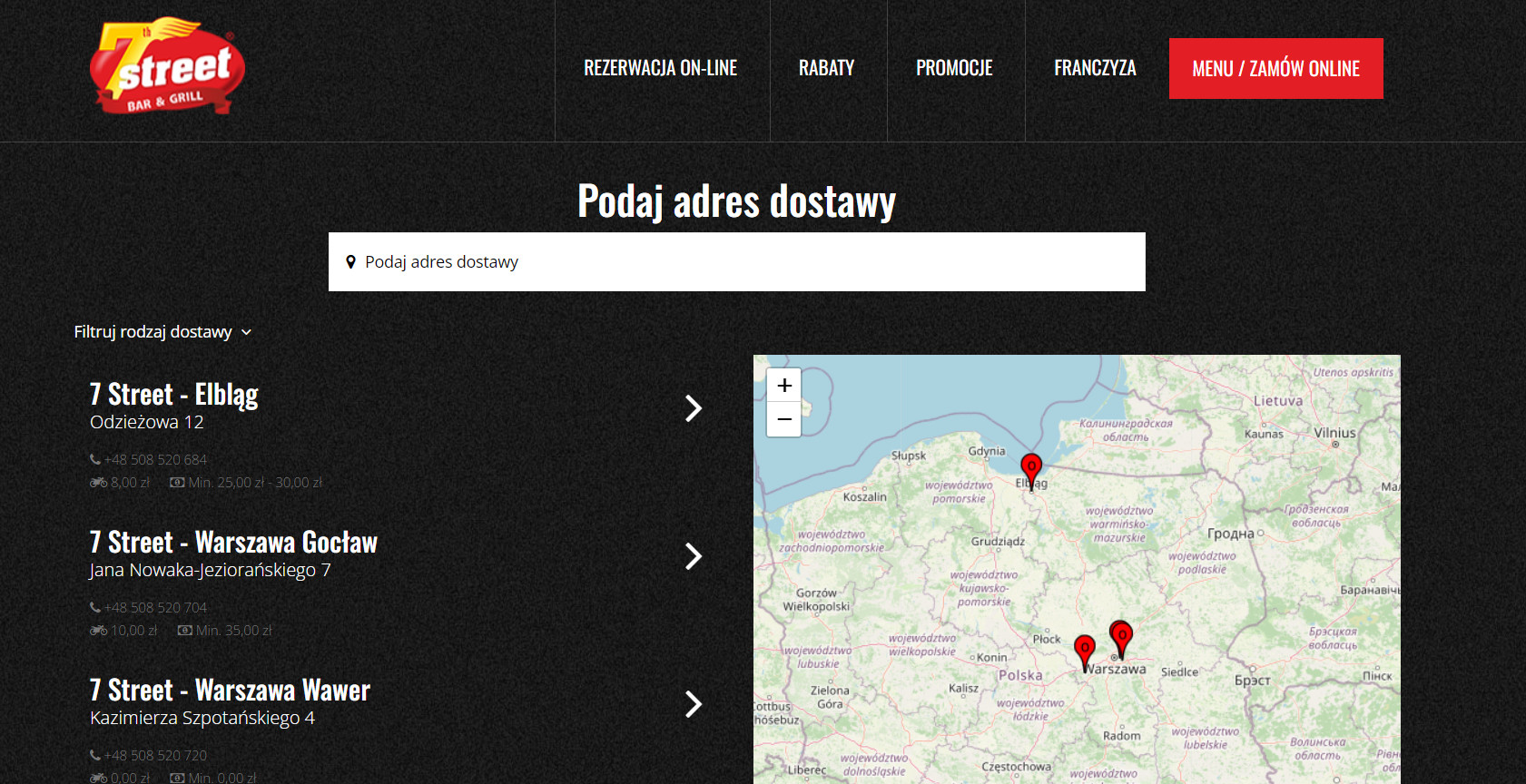Image resolution: width=1526 pixels, height=784 pixels.
Task: Zoom in on the map
Action: (783, 386)
